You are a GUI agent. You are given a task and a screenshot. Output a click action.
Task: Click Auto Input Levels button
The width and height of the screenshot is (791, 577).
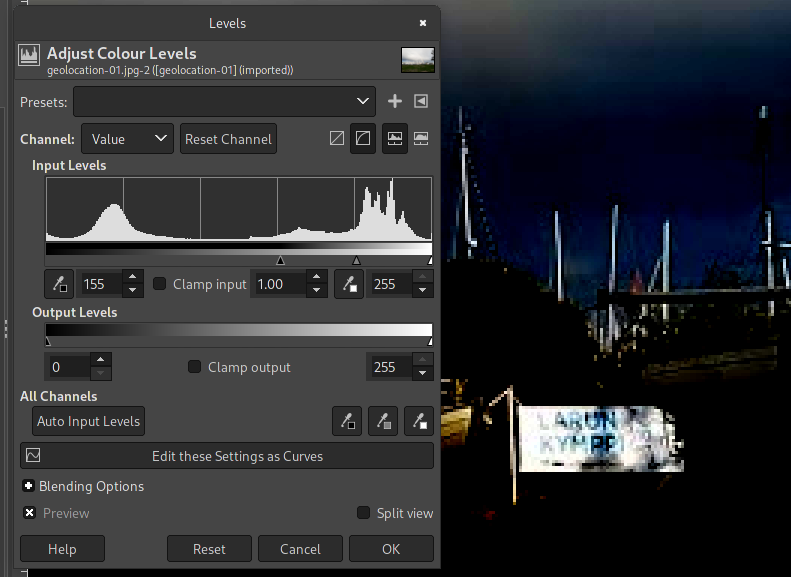click(89, 421)
